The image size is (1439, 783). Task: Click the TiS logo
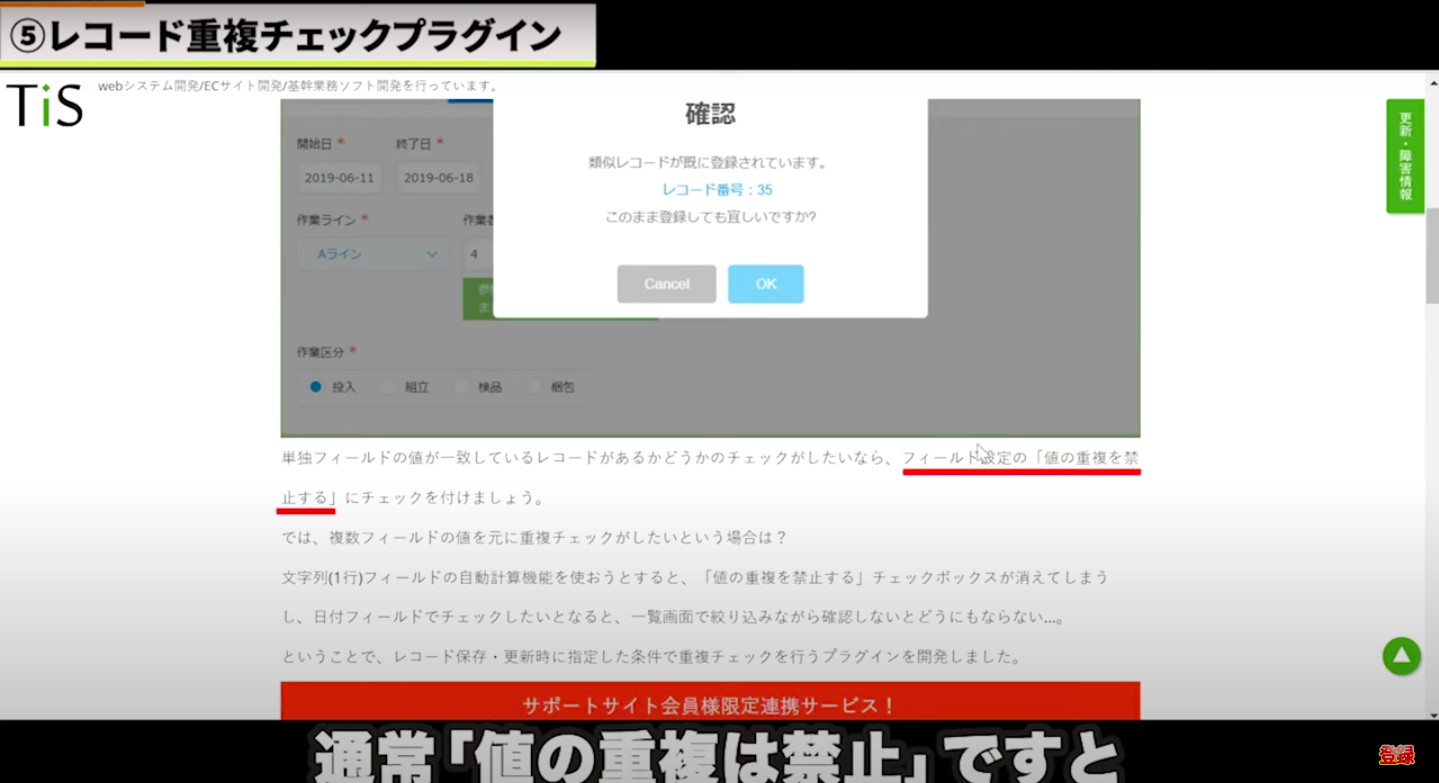45,105
